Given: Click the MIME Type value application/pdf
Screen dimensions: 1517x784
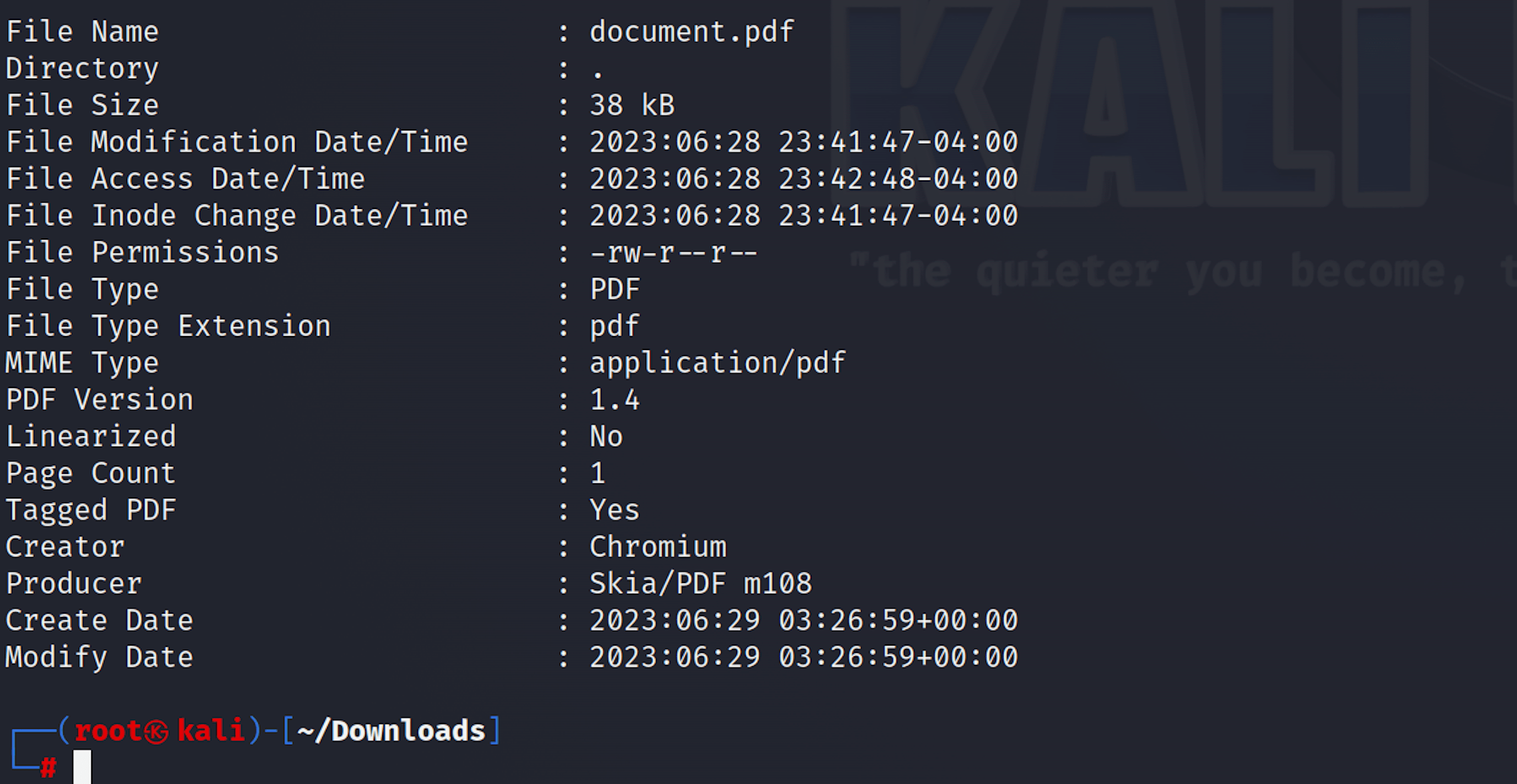Looking at the screenshot, I should 717,363.
